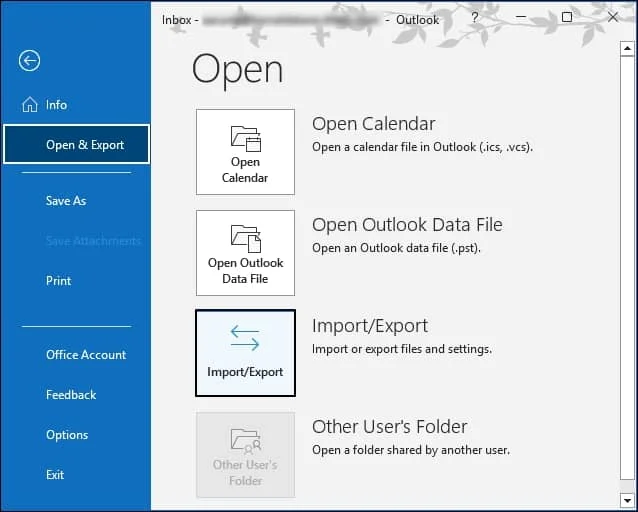Open the Feedback page
Screen dimensions: 638x512
pyautogui.click(x=71, y=395)
